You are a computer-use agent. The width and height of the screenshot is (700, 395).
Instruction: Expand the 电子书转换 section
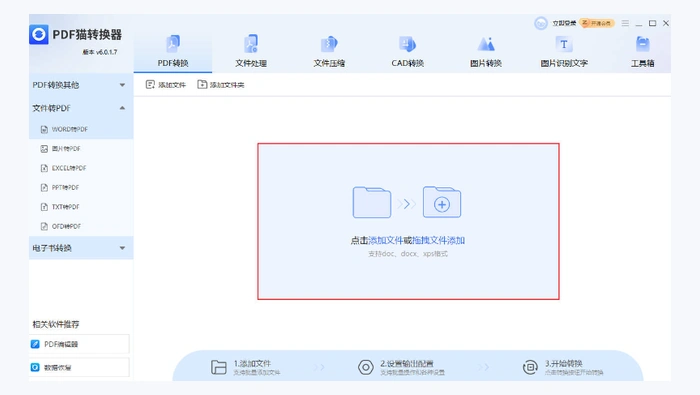pyautogui.click(x=81, y=248)
